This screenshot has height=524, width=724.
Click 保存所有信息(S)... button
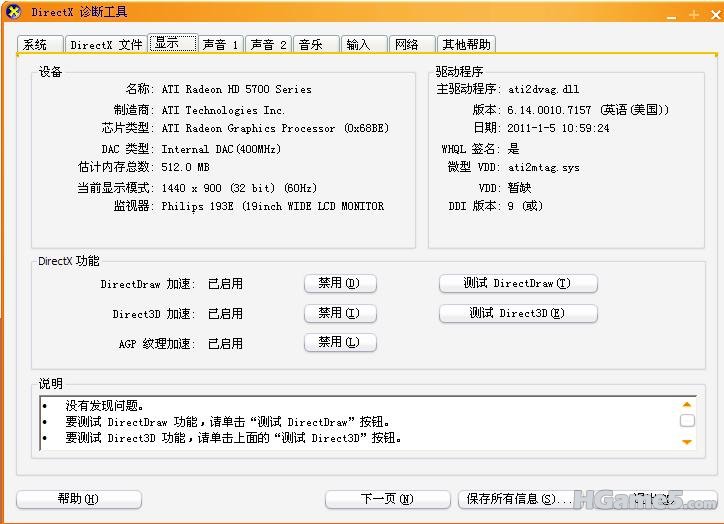(518, 499)
